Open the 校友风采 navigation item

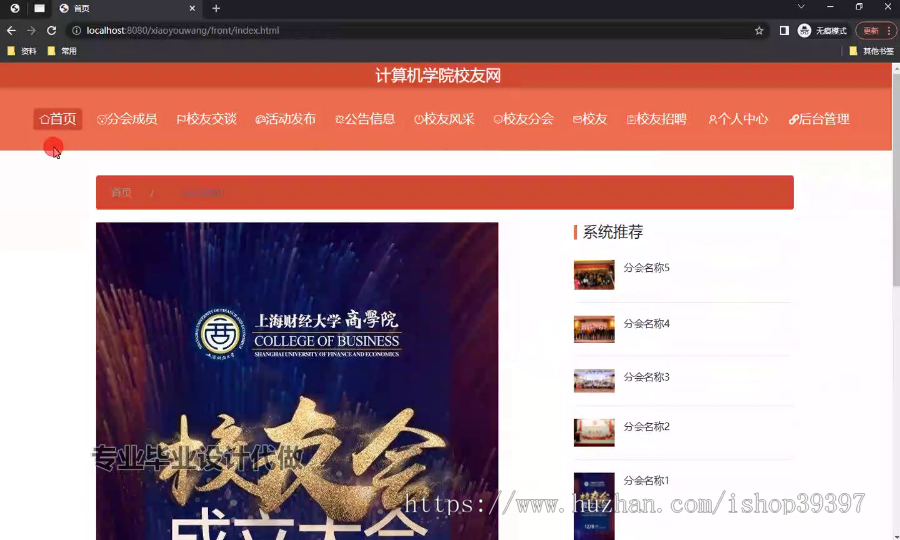444,119
